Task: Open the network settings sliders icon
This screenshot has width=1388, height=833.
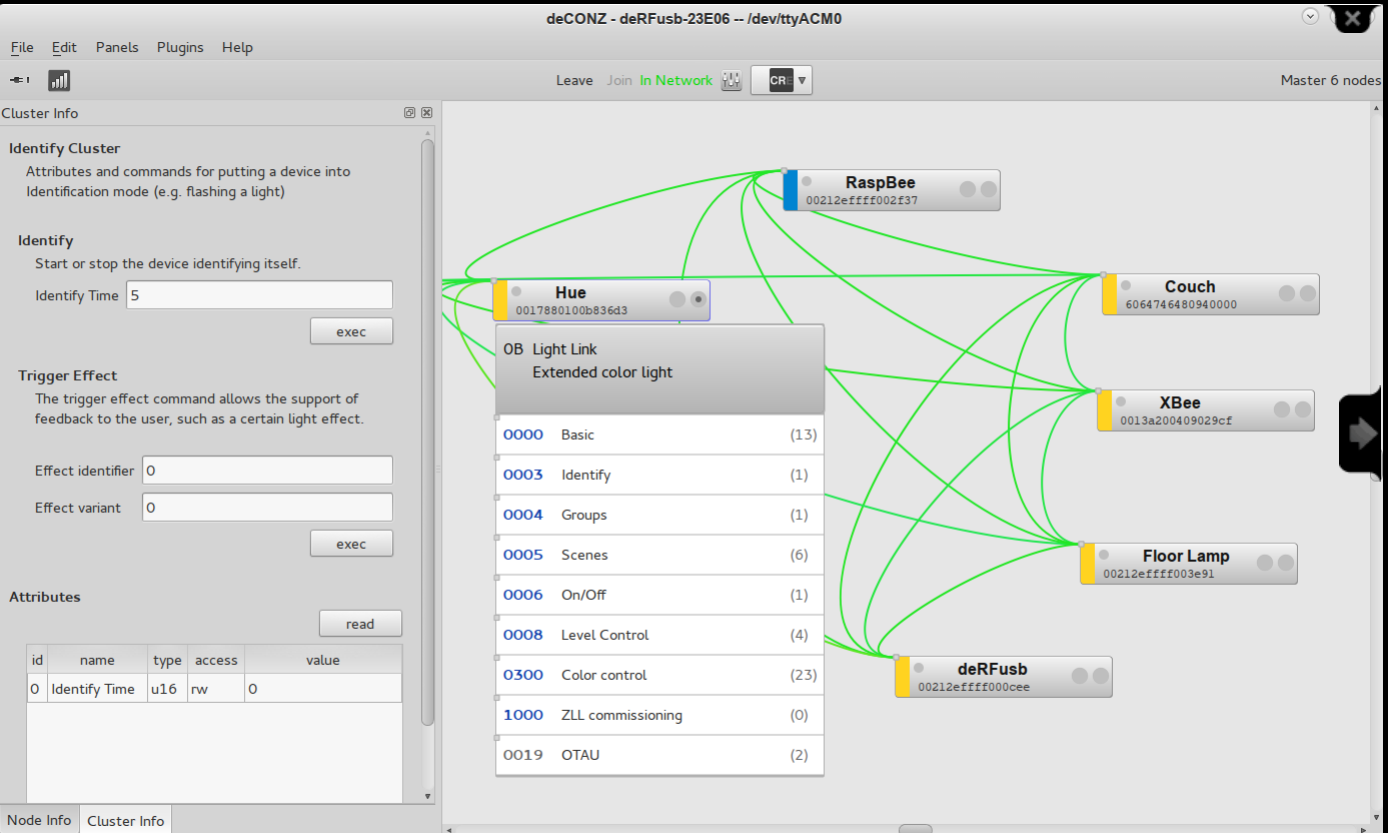Action: pyautogui.click(x=730, y=80)
